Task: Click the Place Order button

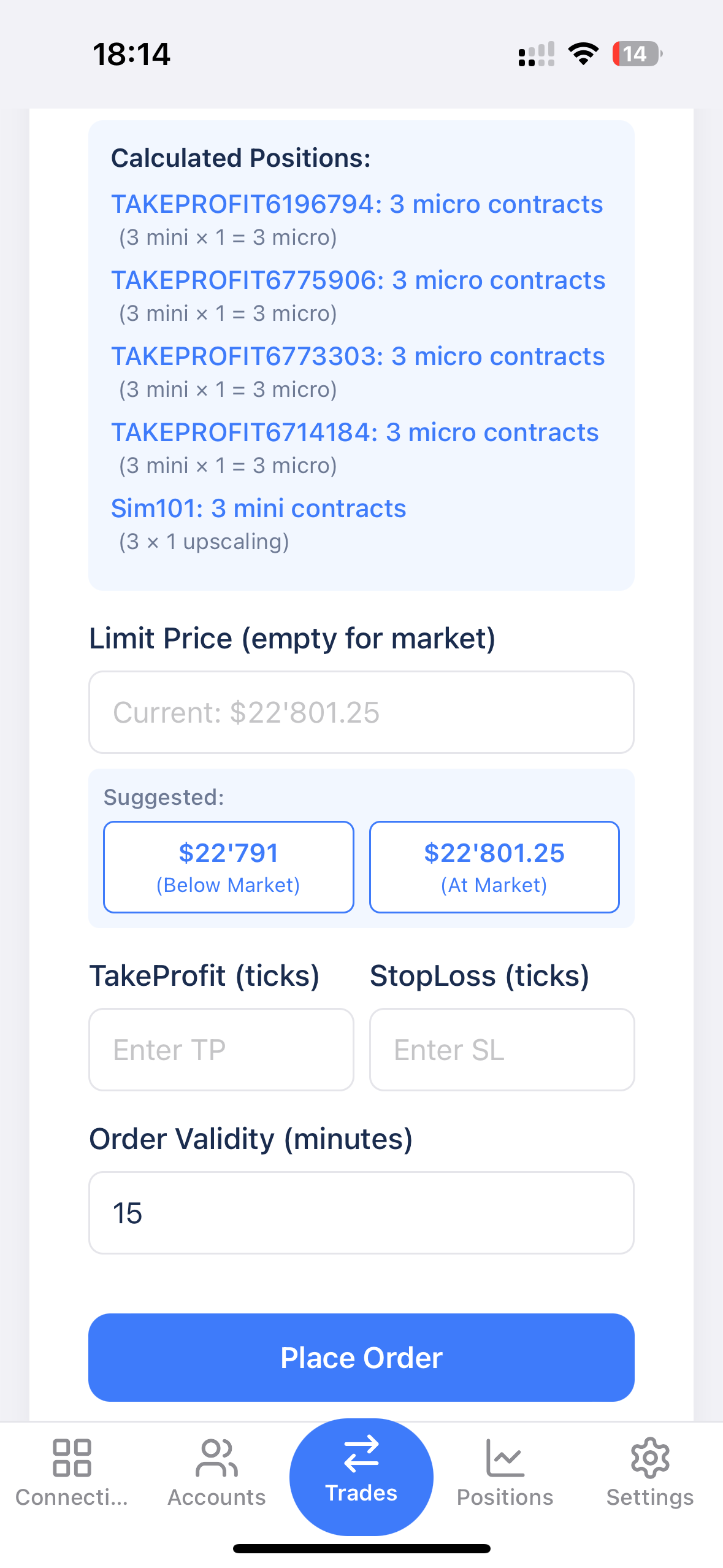Action: 361,1357
